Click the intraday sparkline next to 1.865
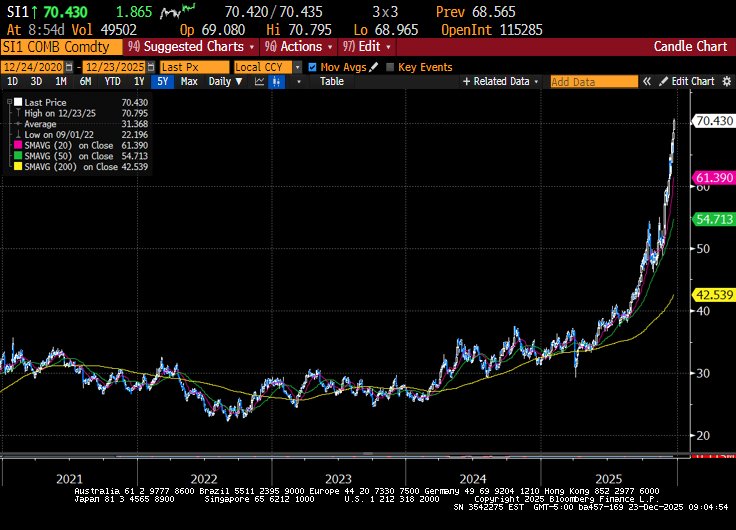Image resolution: width=736 pixels, height=530 pixels. pyautogui.click(x=177, y=11)
